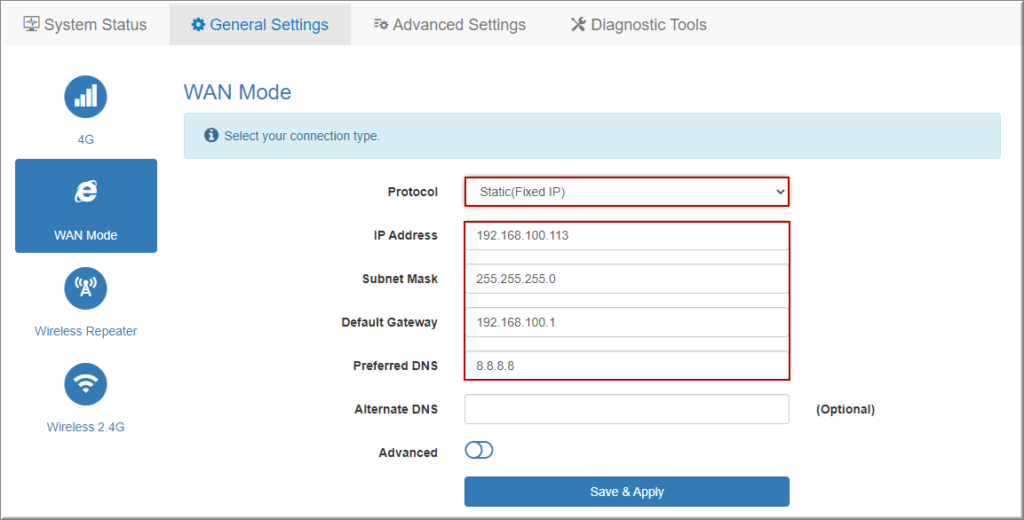Open the Wireless 2.4G text link
This screenshot has width=1024, height=520.
(x=86, y=427)
